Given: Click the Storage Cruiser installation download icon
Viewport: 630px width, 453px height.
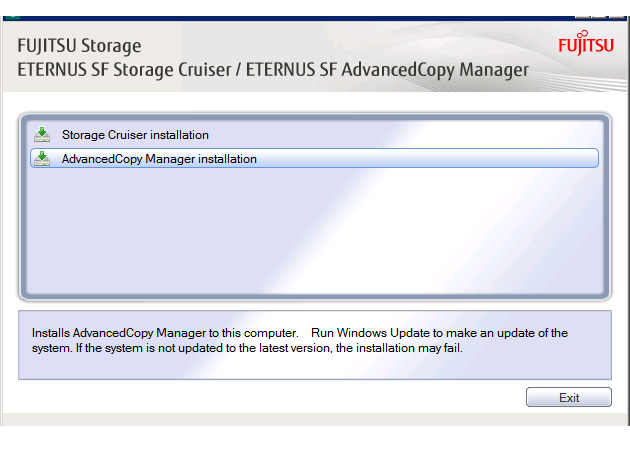Looking at the screenshot, I should point(42,135).
